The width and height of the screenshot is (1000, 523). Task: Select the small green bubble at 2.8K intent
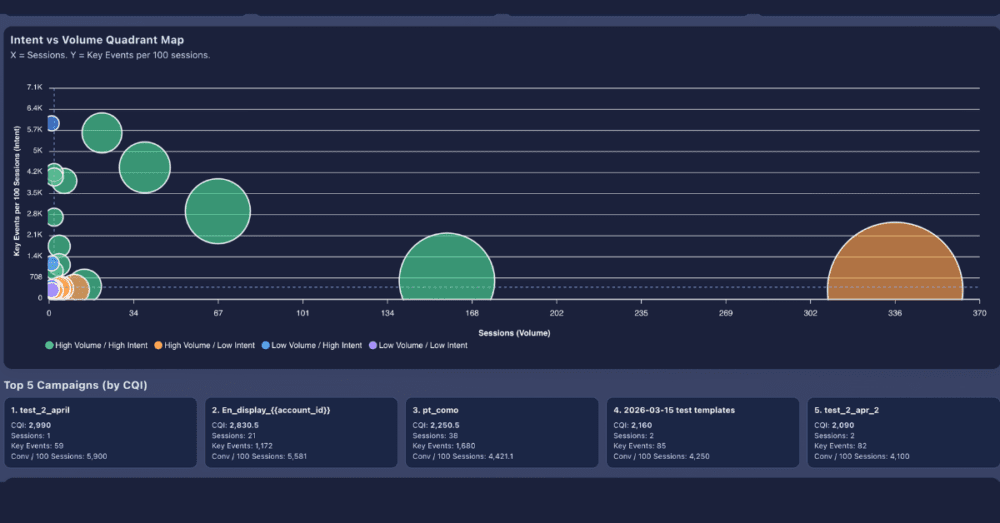coord(54,217)
